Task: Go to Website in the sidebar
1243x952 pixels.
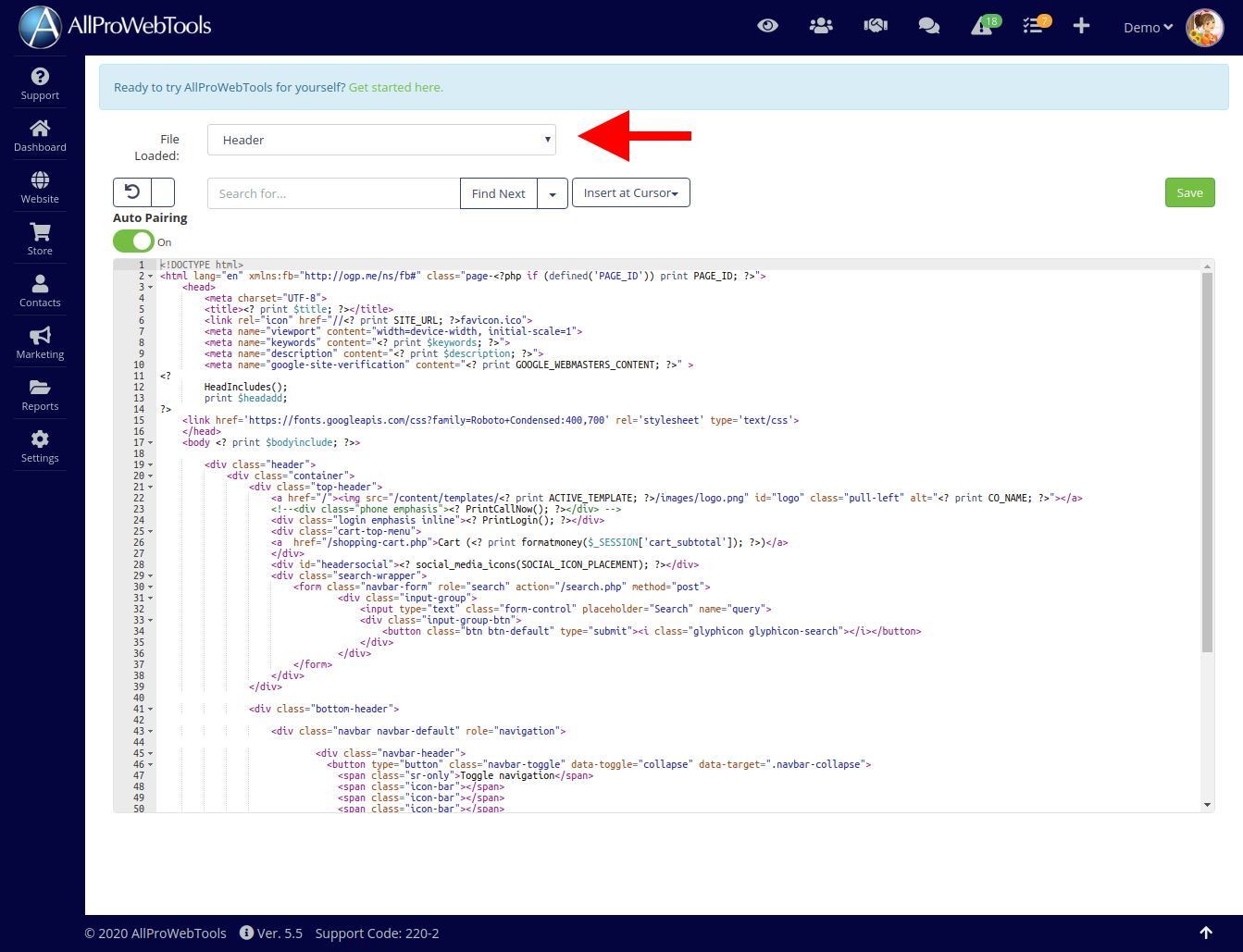Action: pyautogui.click(x=40, y=187)
